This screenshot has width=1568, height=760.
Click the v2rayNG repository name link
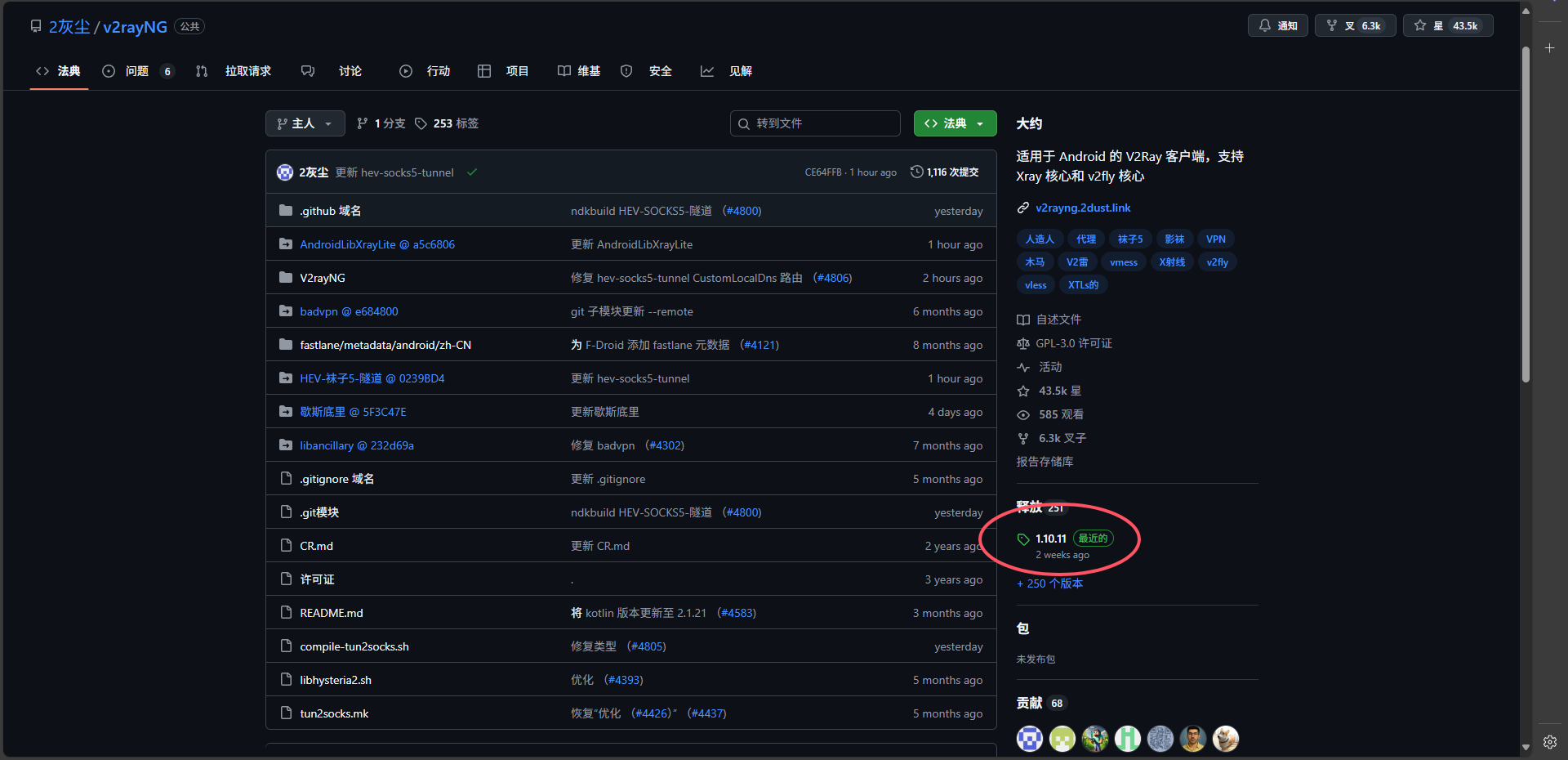[135, 27]
